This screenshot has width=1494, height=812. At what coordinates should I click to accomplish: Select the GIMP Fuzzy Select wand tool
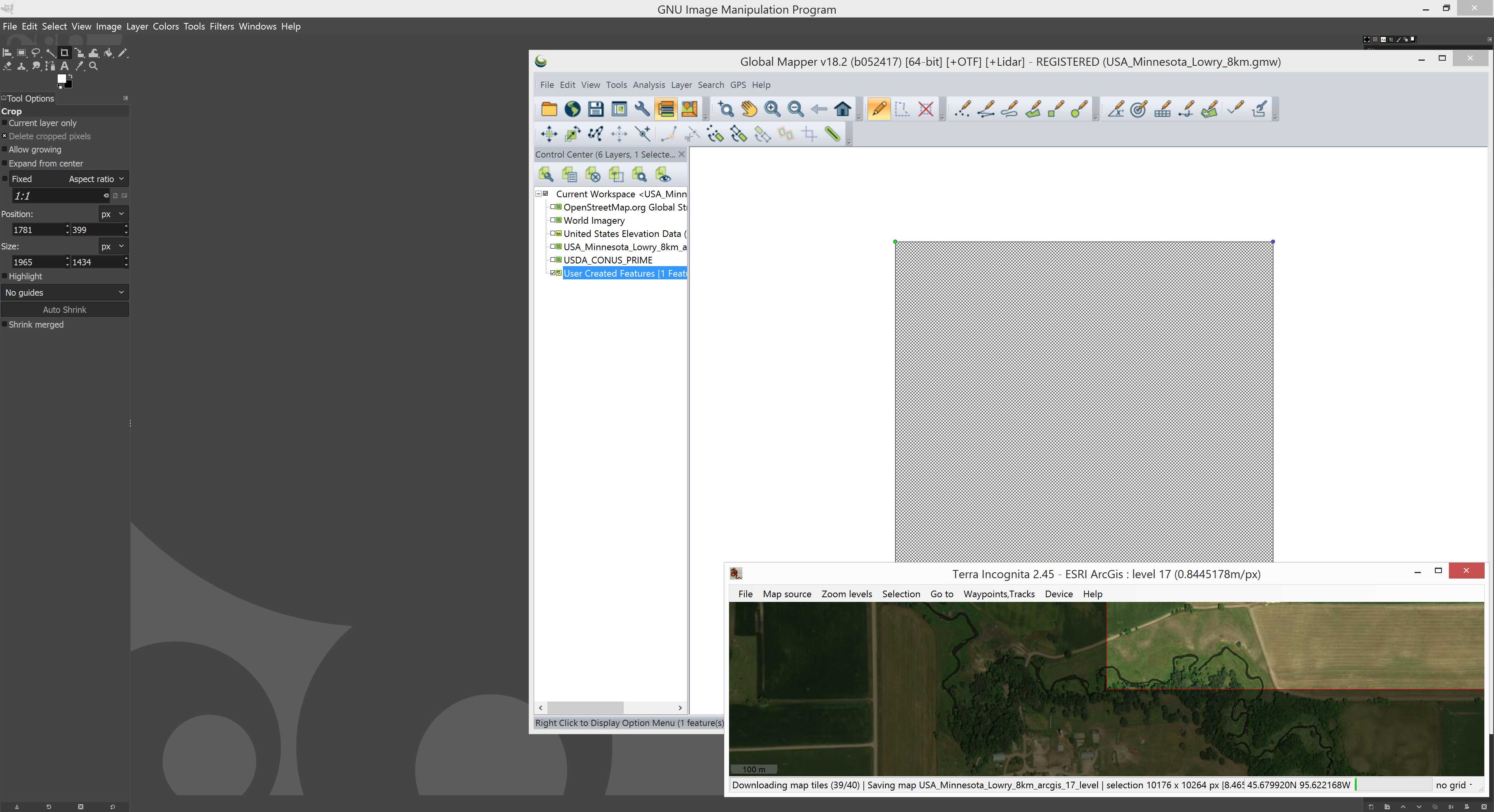click(51, 53)
